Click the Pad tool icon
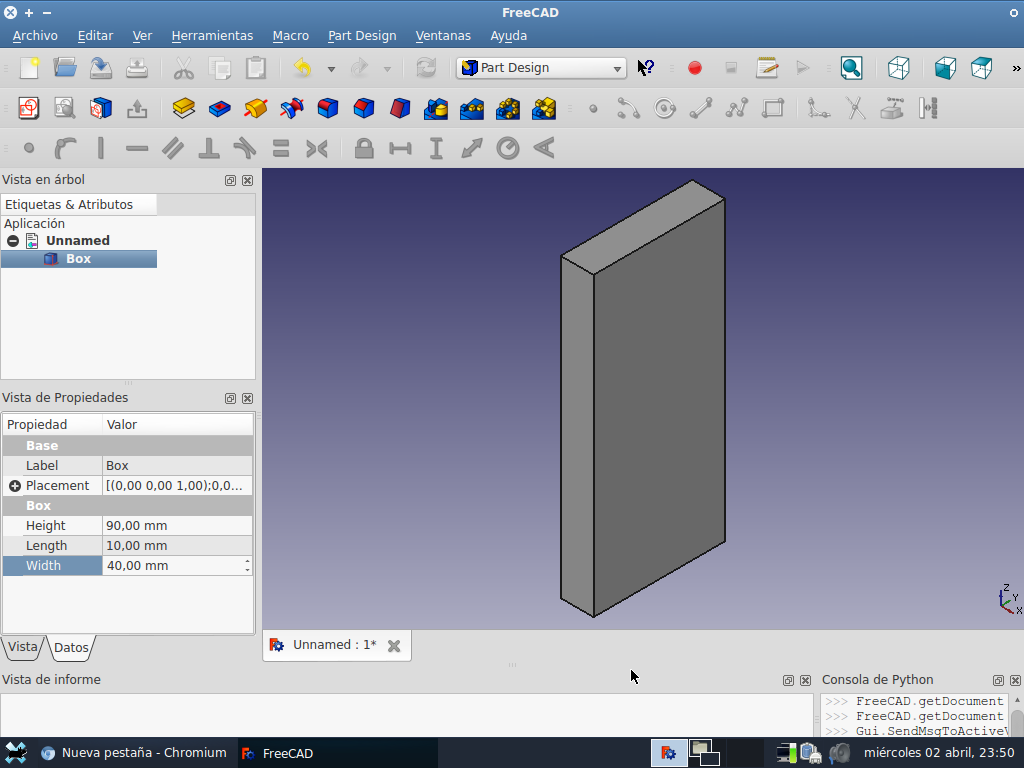 [x=183, y=108]
